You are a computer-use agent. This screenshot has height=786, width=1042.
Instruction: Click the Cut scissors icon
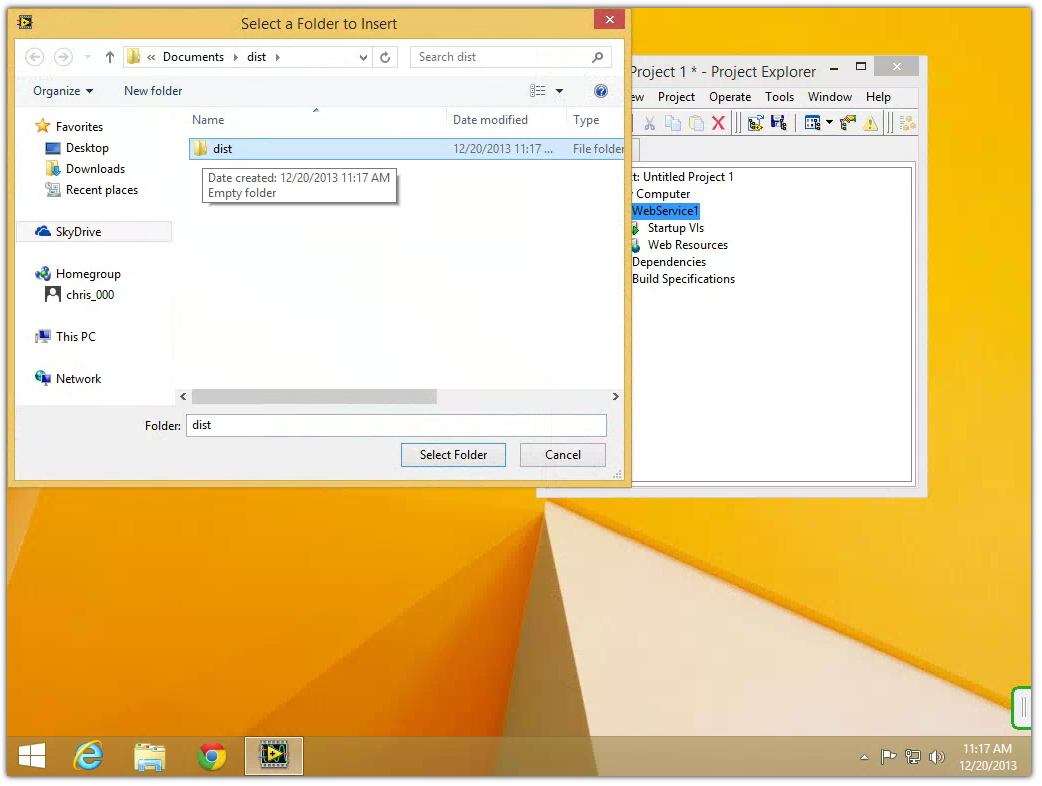[649, 123]
